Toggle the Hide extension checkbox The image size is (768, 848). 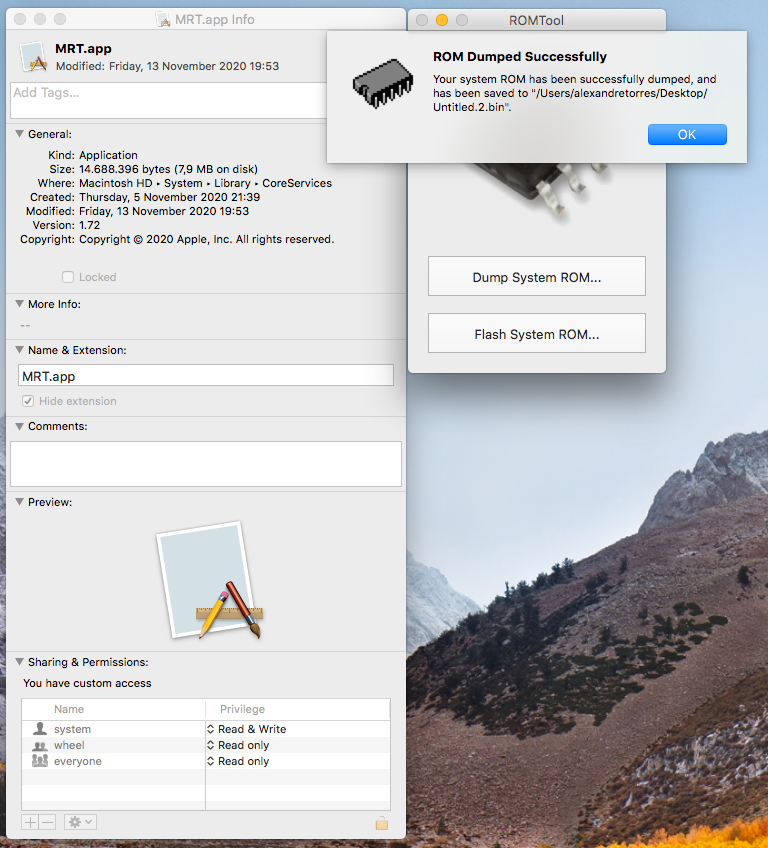(28, 401)
